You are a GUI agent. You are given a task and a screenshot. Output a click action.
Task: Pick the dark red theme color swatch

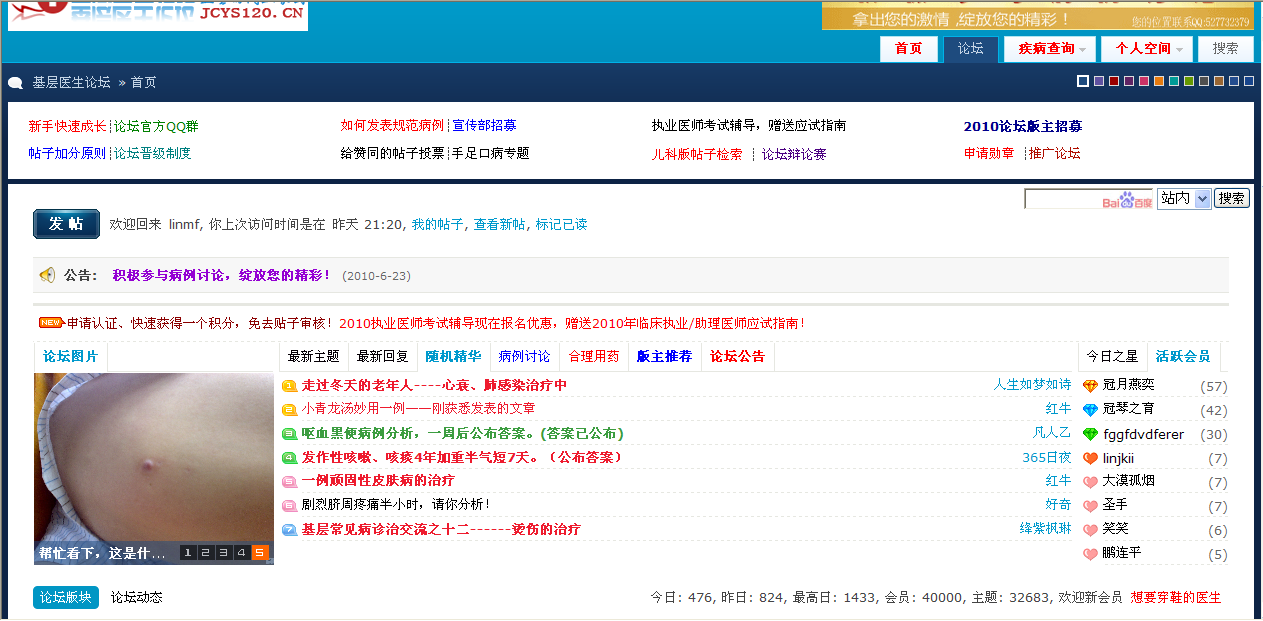coord(1114,81)
